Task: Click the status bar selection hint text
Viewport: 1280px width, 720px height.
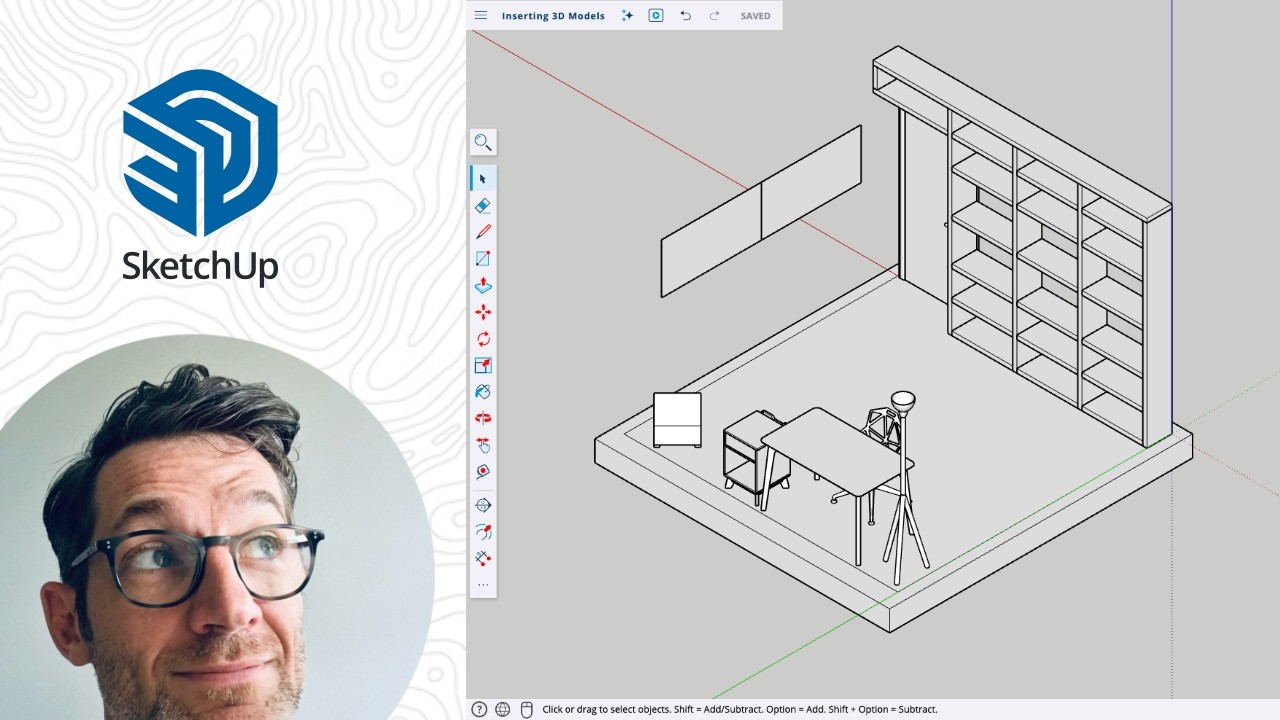Action: (x=740, y=709)
